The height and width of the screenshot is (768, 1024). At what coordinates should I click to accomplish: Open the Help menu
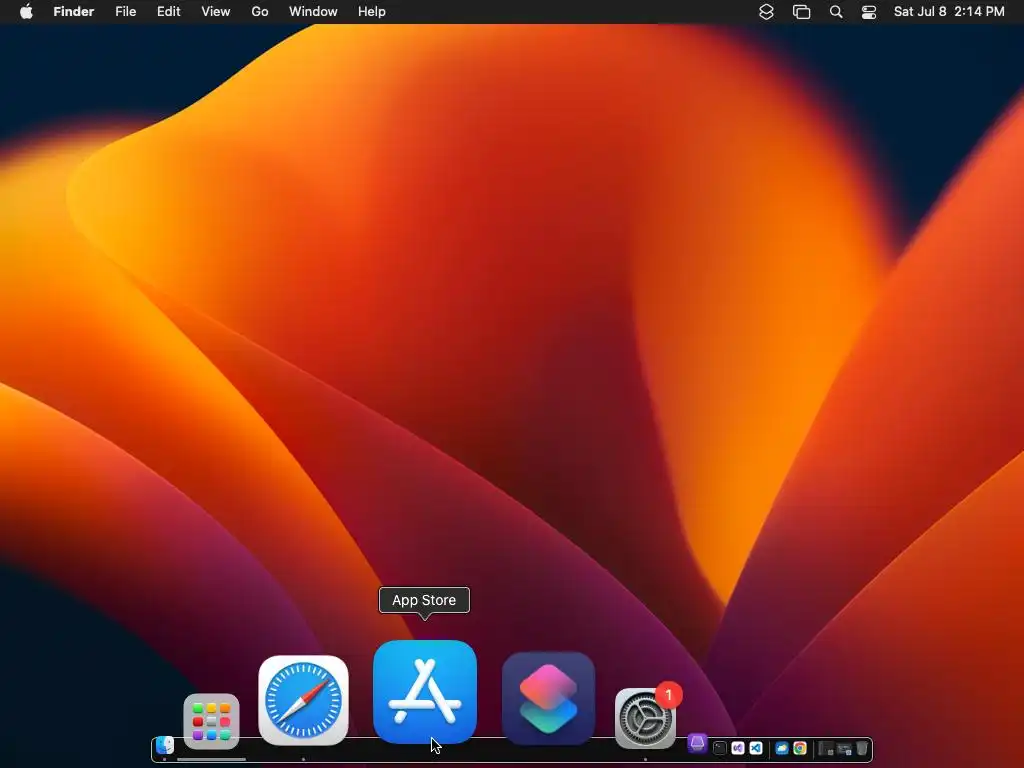[x=372, y=12]
